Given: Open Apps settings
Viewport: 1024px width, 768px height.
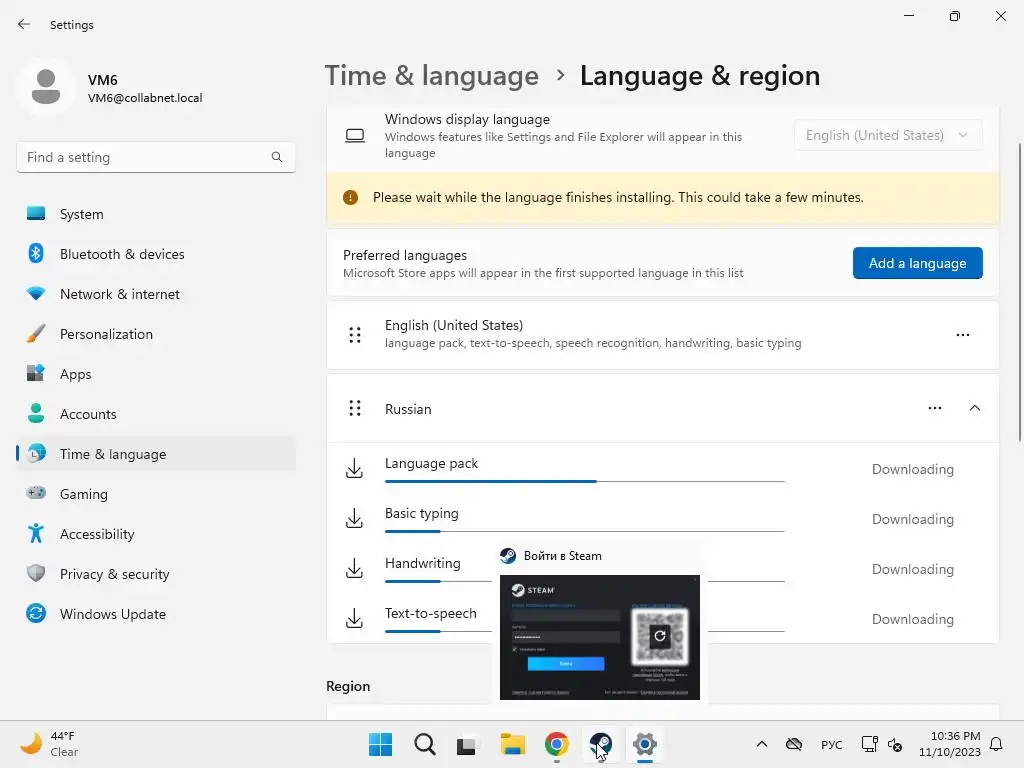Looking at the screenshot, I should point(156,374).
